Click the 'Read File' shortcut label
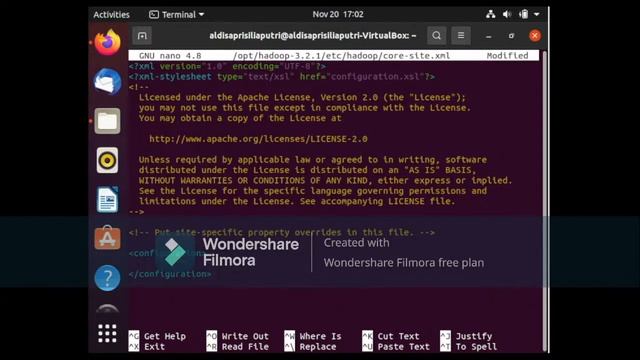 pos(245,347)
